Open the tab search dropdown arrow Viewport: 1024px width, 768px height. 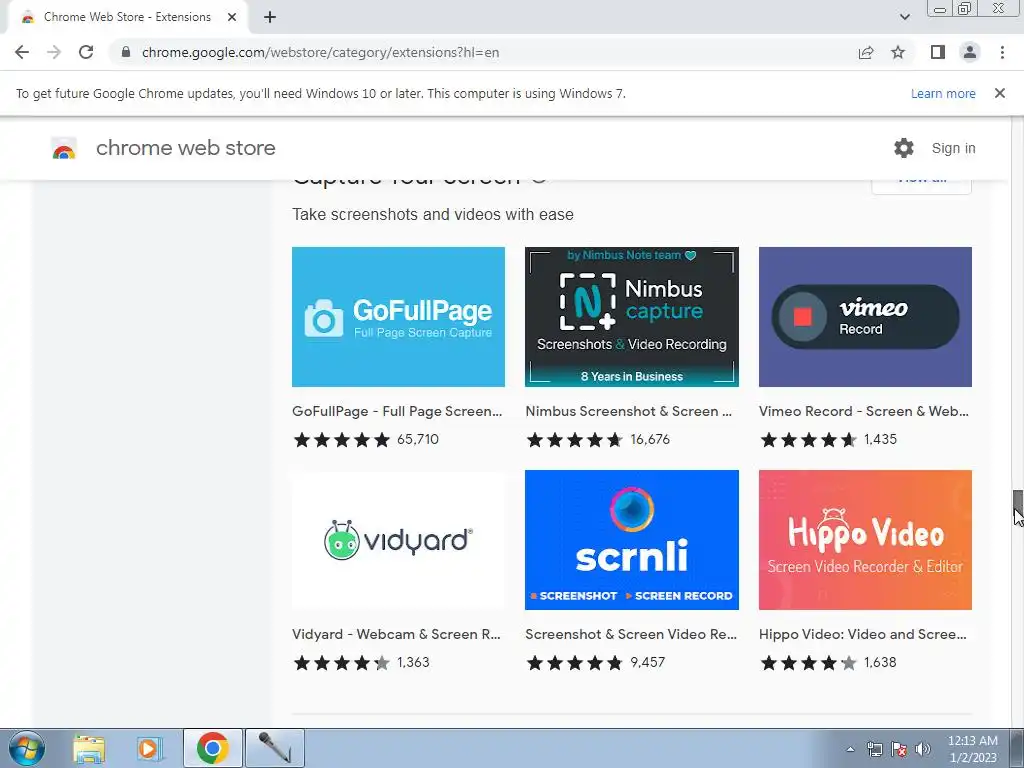(x=904, y=17)
